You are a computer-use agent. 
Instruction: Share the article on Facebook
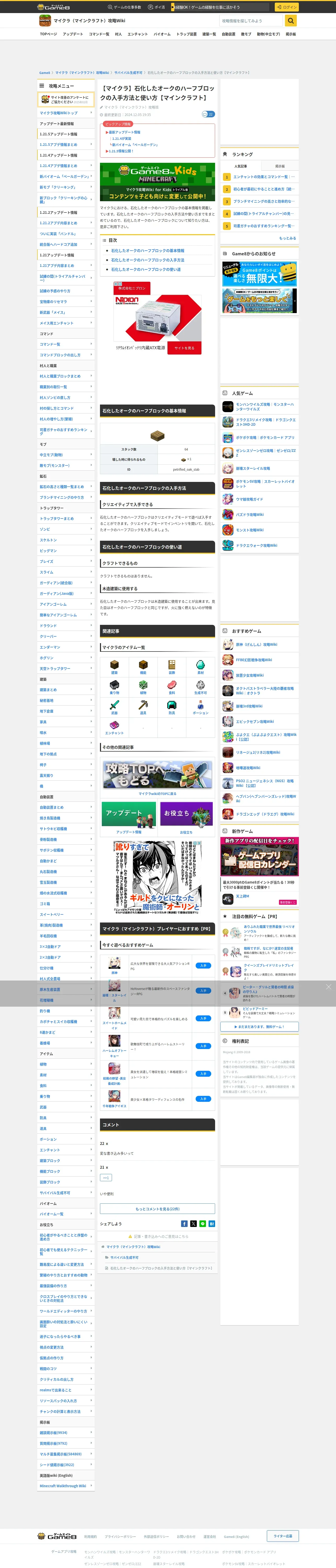pos(184,1224)
